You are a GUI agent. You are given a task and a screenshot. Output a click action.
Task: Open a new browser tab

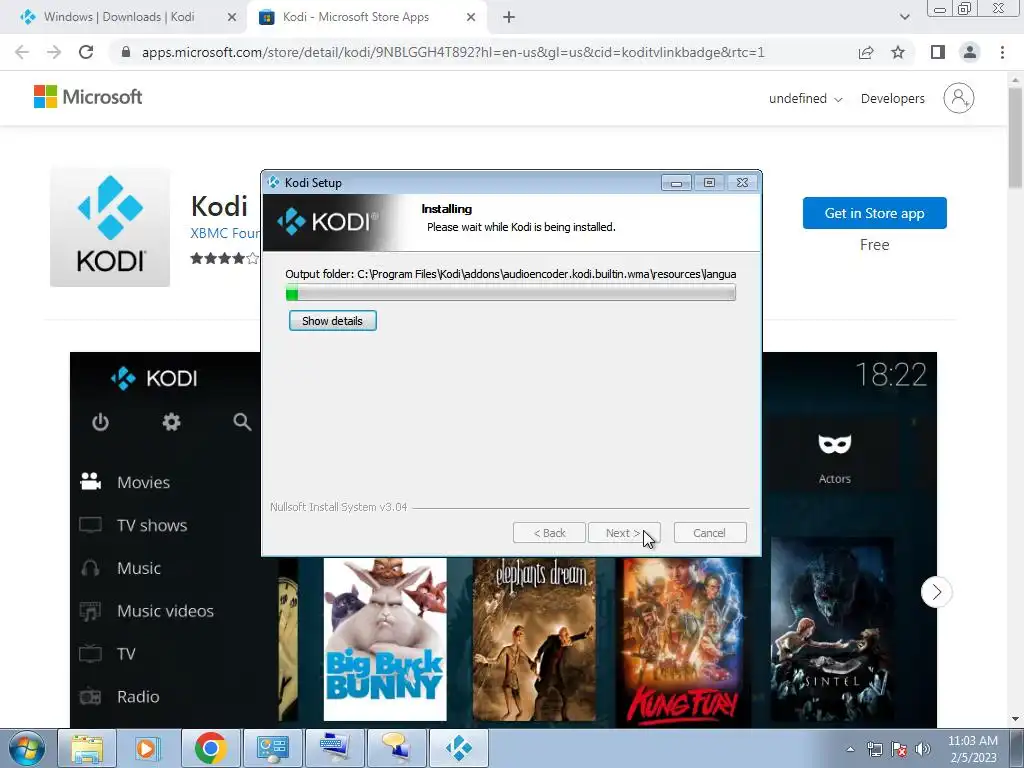click(509, 17)
